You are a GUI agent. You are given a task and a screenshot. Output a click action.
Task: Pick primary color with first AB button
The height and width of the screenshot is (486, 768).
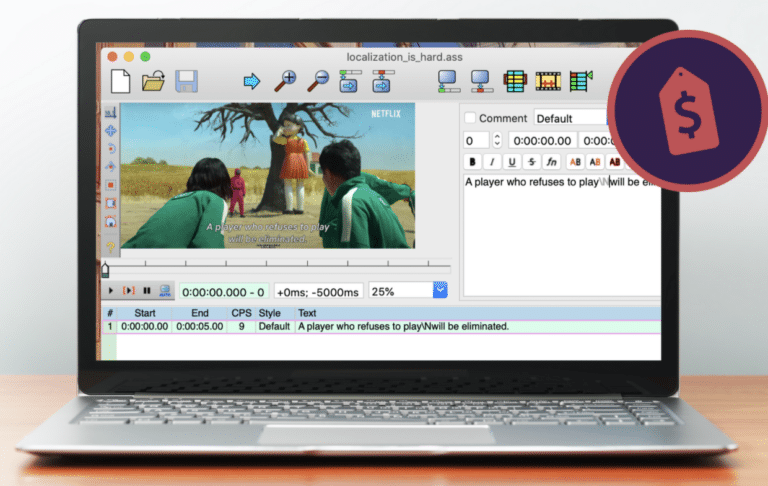(x=575, y=162)
